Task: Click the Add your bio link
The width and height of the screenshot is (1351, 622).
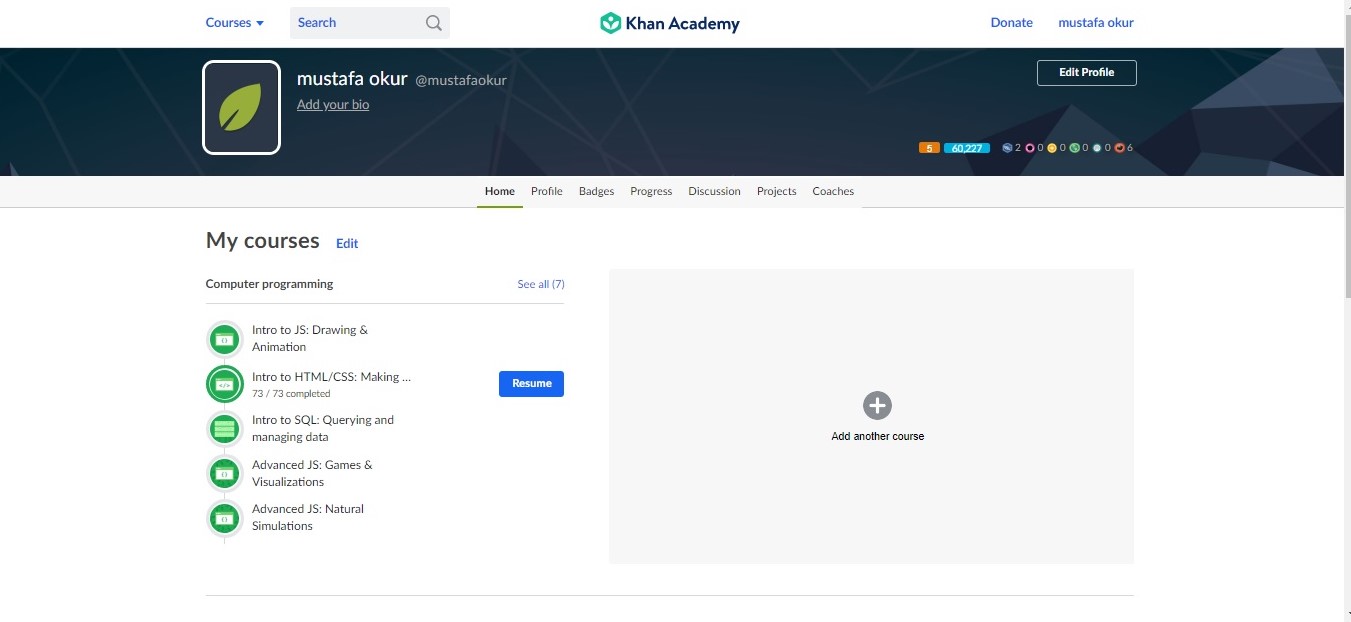Action: (x=333, y=104)
